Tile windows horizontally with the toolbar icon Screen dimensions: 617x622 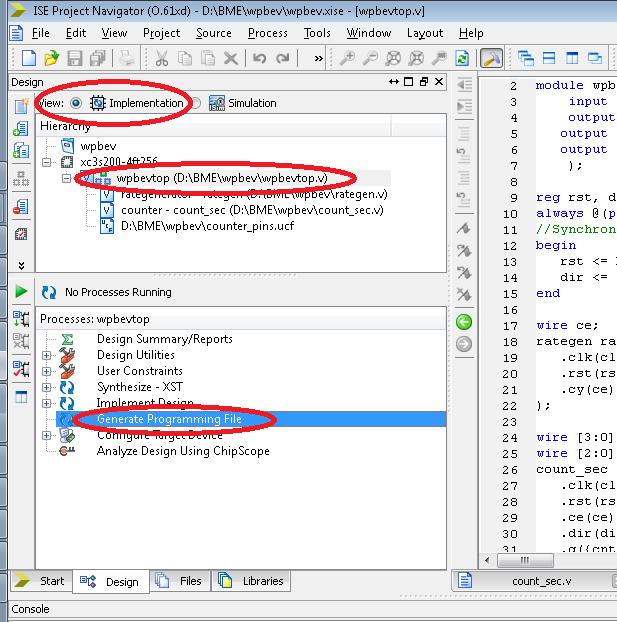pos(549,58)
